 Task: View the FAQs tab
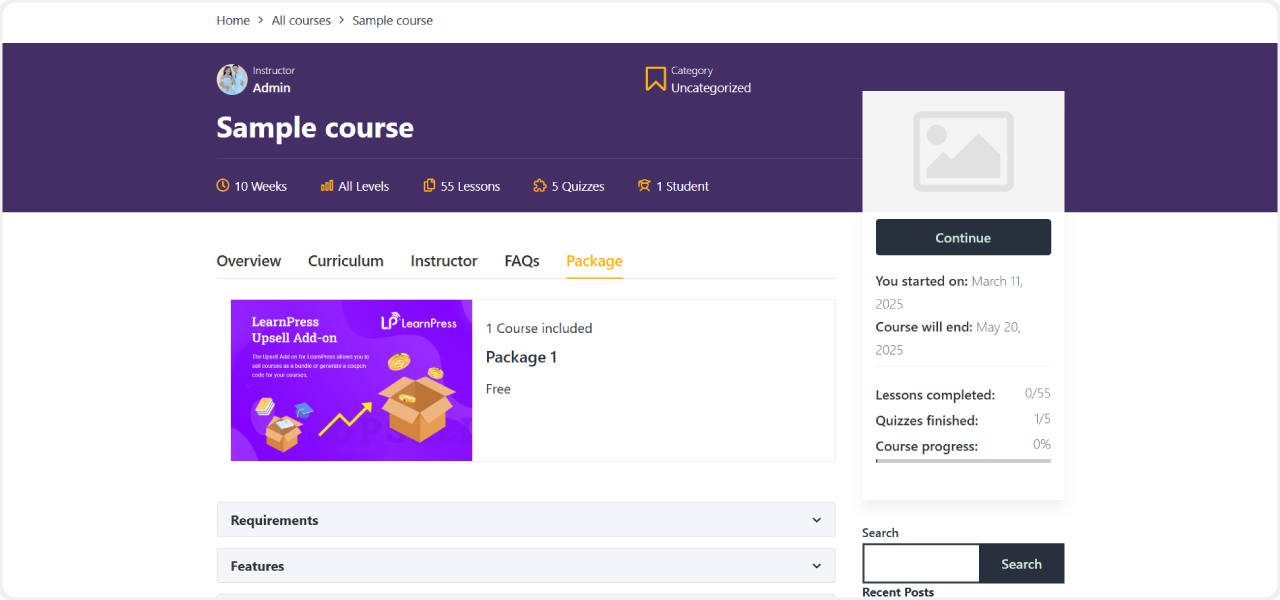pyautogui.click(x=521, y=261)
